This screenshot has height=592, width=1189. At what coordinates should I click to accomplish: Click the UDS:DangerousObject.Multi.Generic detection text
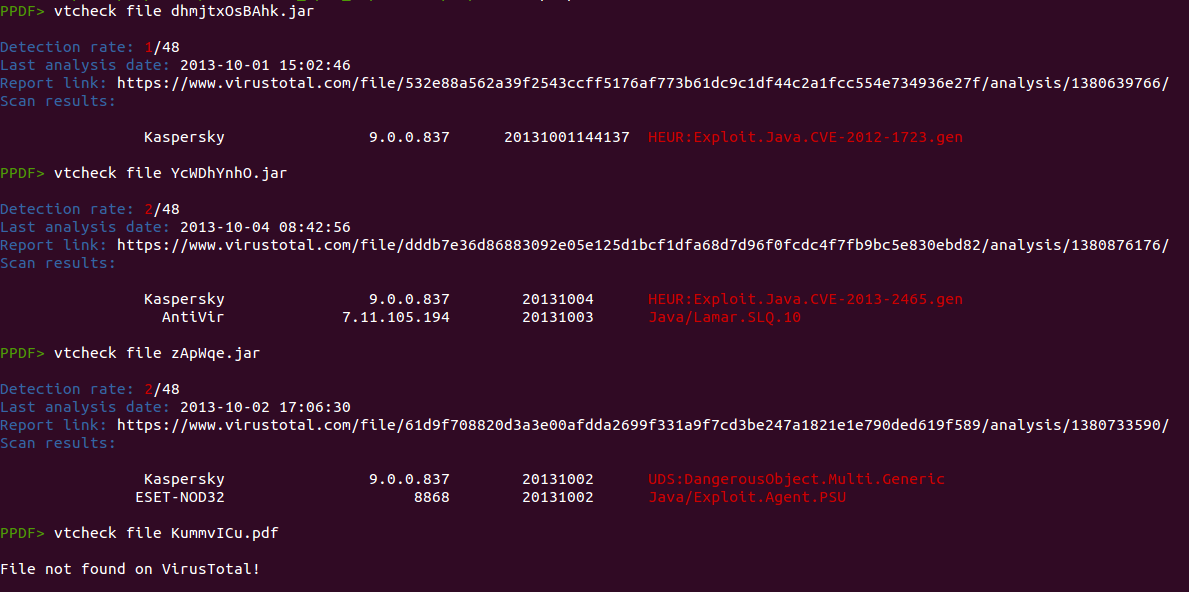tap(796, 479)
